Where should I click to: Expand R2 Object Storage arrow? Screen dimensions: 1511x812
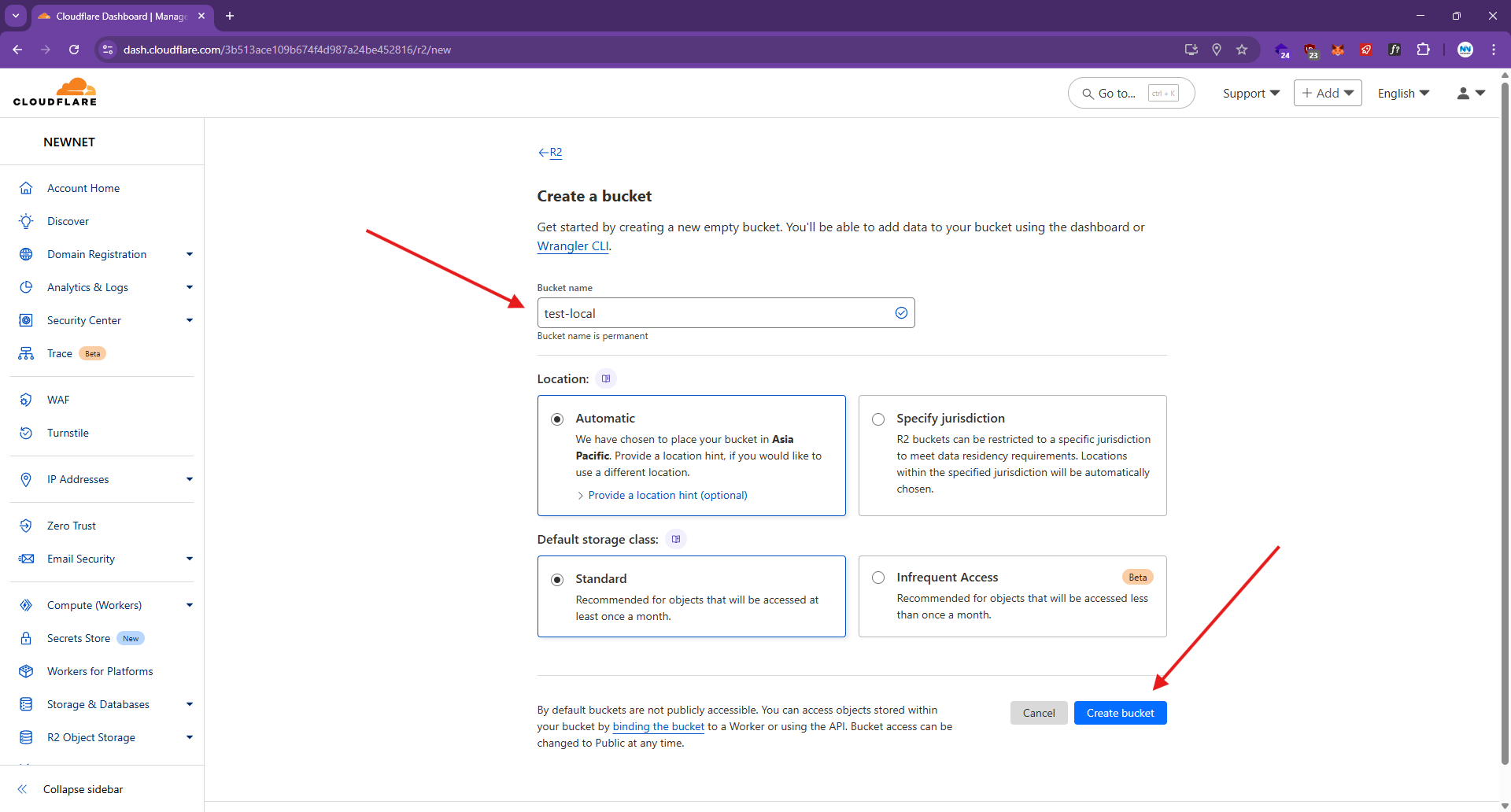pos(190,737)
